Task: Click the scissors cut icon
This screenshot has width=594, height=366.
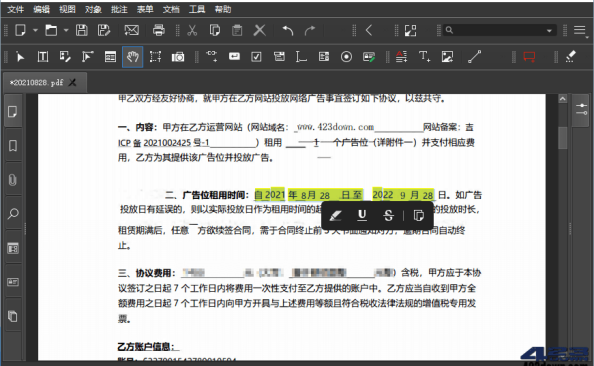Action: 192,30
